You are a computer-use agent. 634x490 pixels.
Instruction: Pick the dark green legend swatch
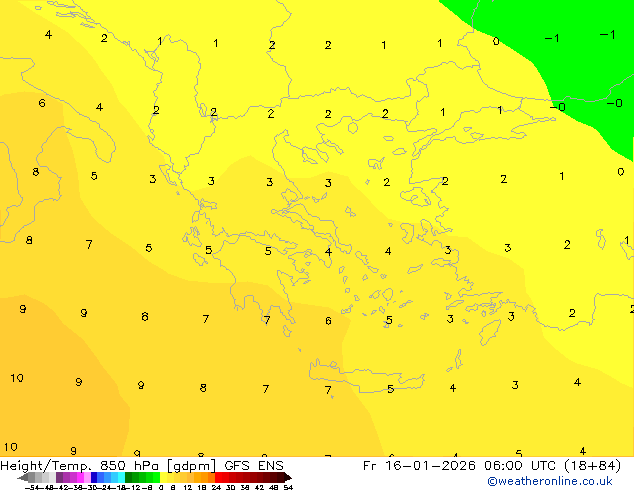(129, 478)
